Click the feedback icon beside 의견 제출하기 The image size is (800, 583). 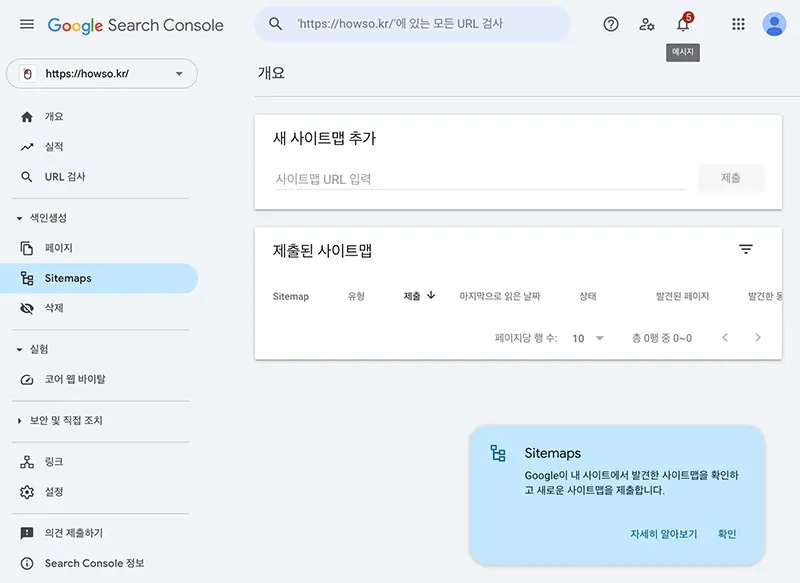(x=27, y=533)
